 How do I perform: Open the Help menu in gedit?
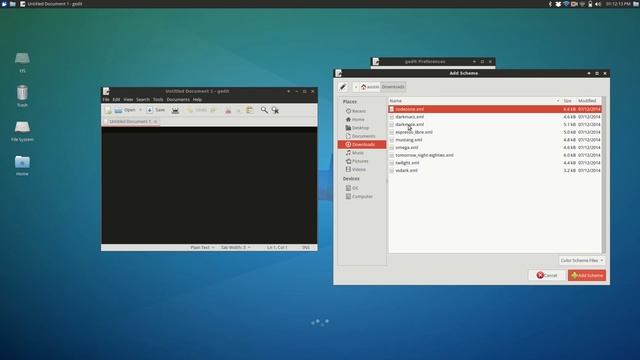(197, 100)
